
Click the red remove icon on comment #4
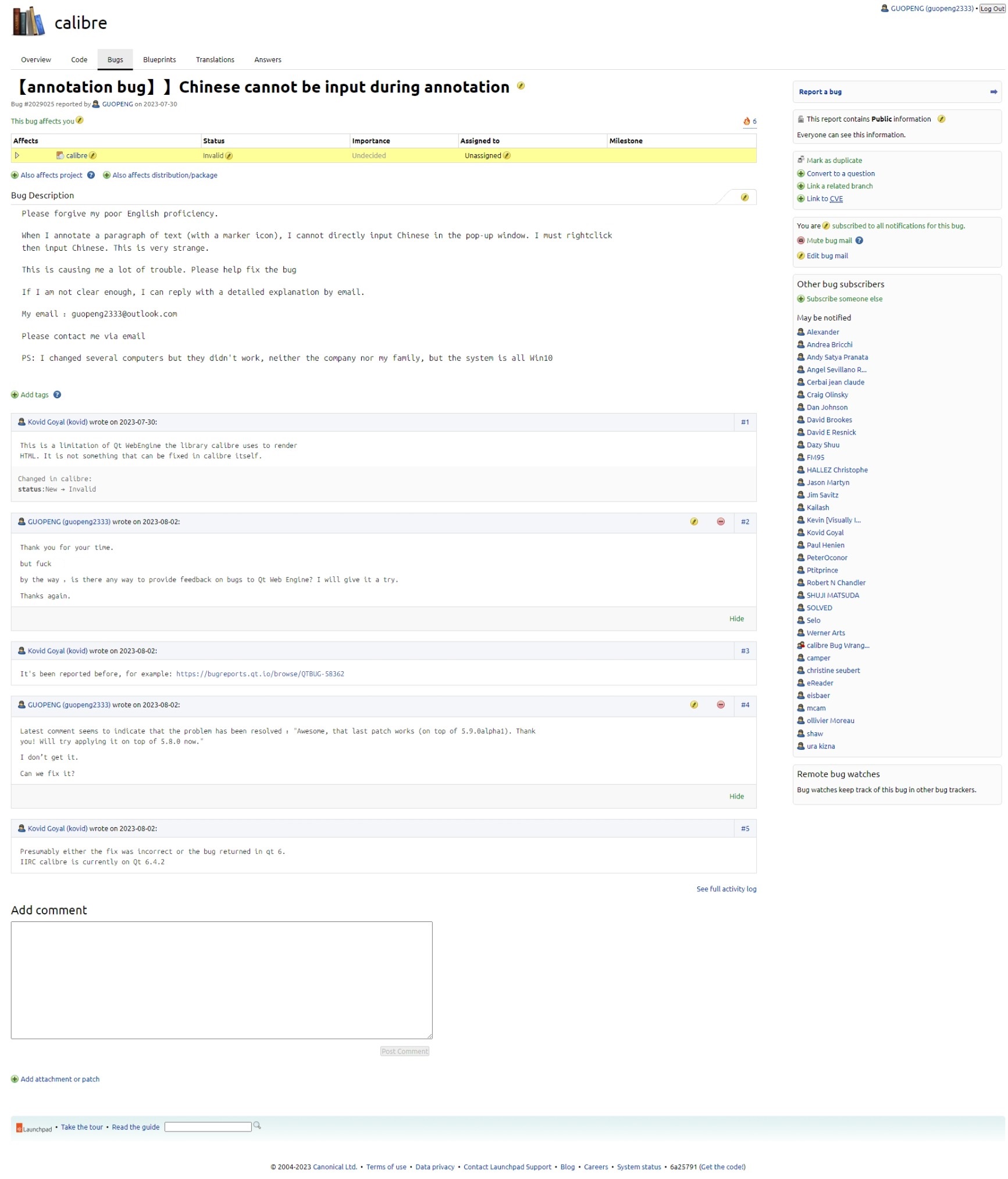click(721, 705)
